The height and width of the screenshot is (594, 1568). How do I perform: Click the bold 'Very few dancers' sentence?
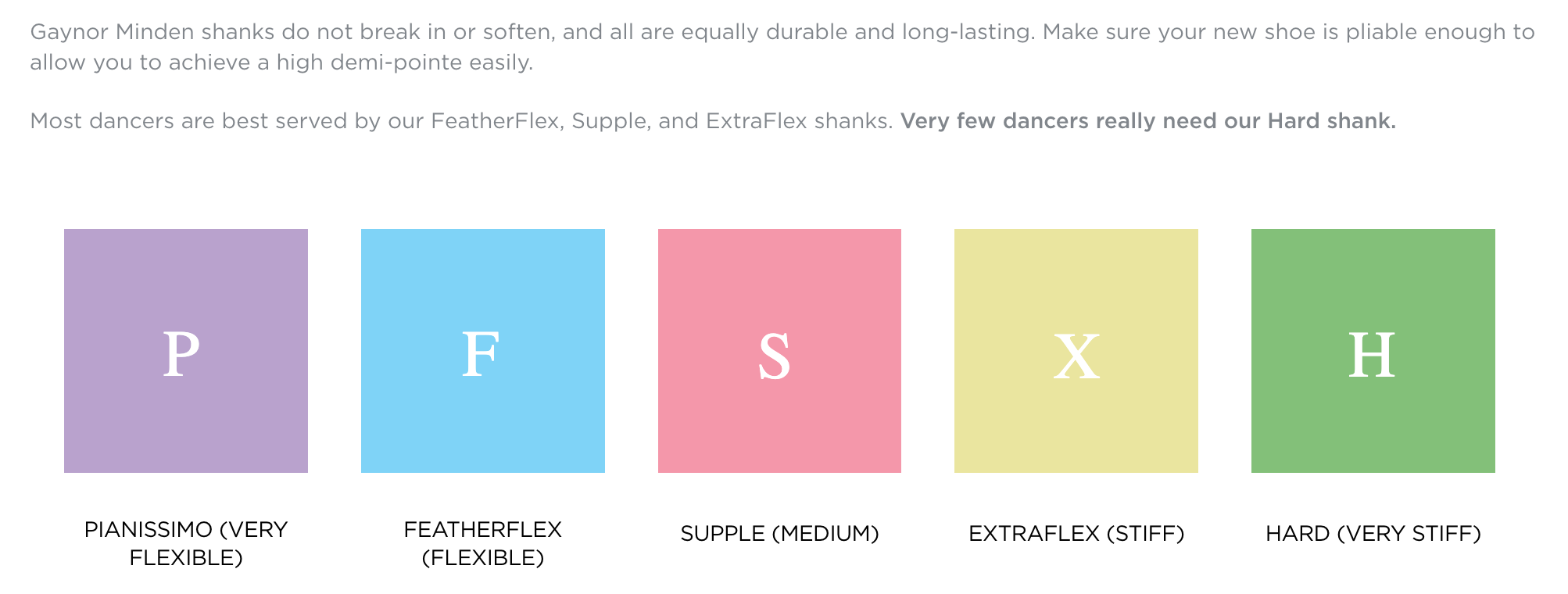1147,121
